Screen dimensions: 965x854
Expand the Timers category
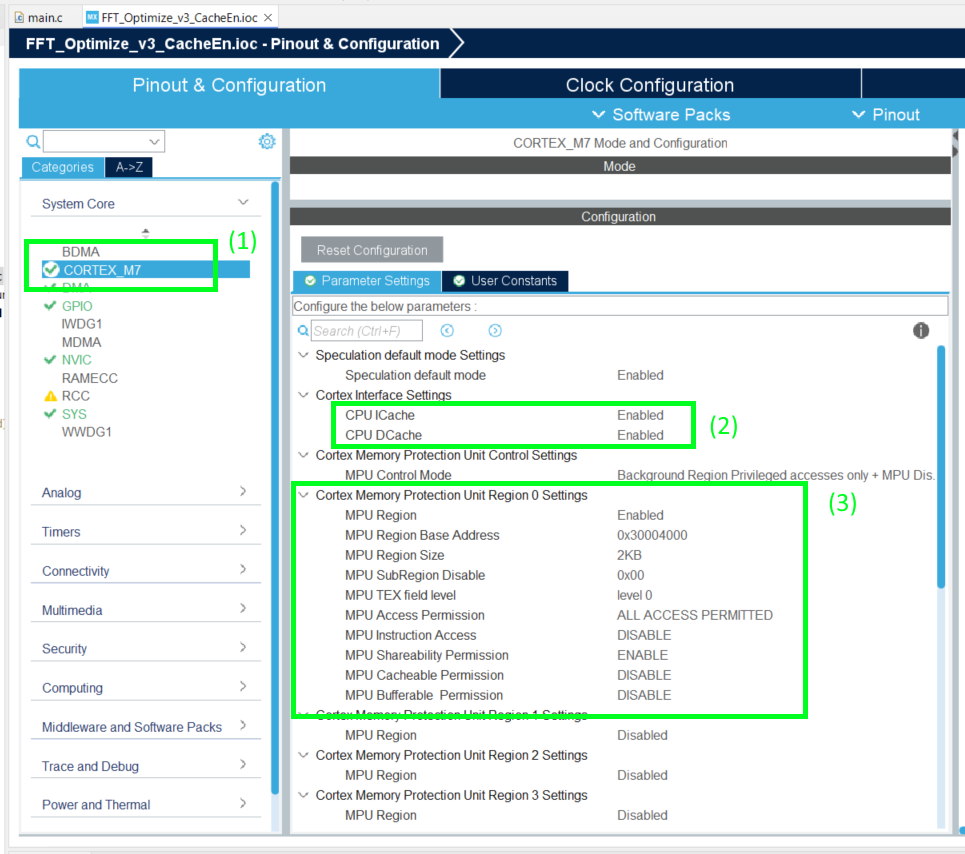pyautogui.click(x=243, y=530)
